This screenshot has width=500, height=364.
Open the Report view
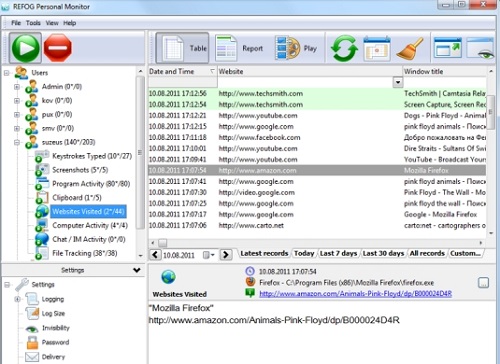[239, 48]
